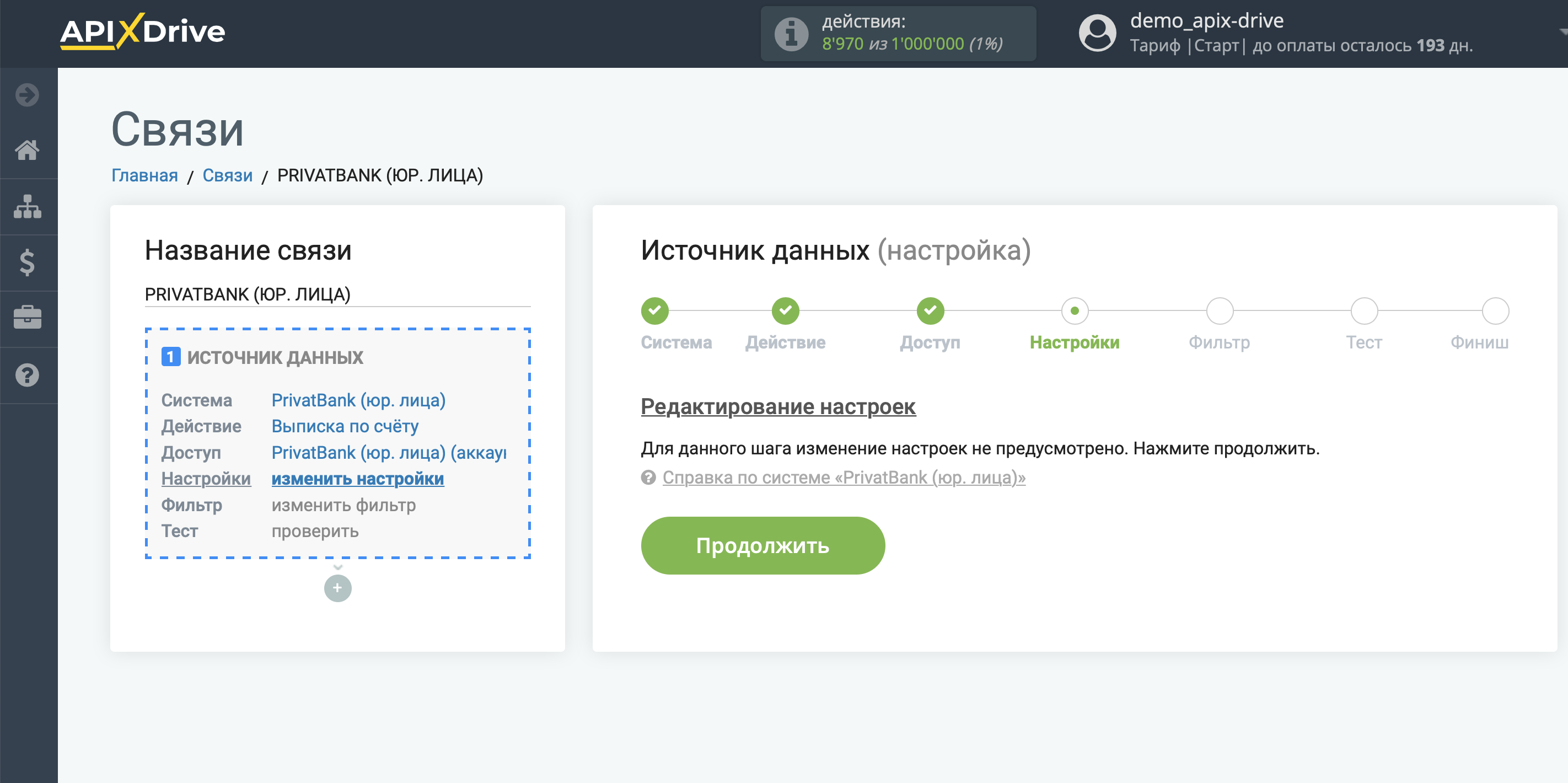
Task: Switch to 'Система' step label
Action: pos(676,343)
